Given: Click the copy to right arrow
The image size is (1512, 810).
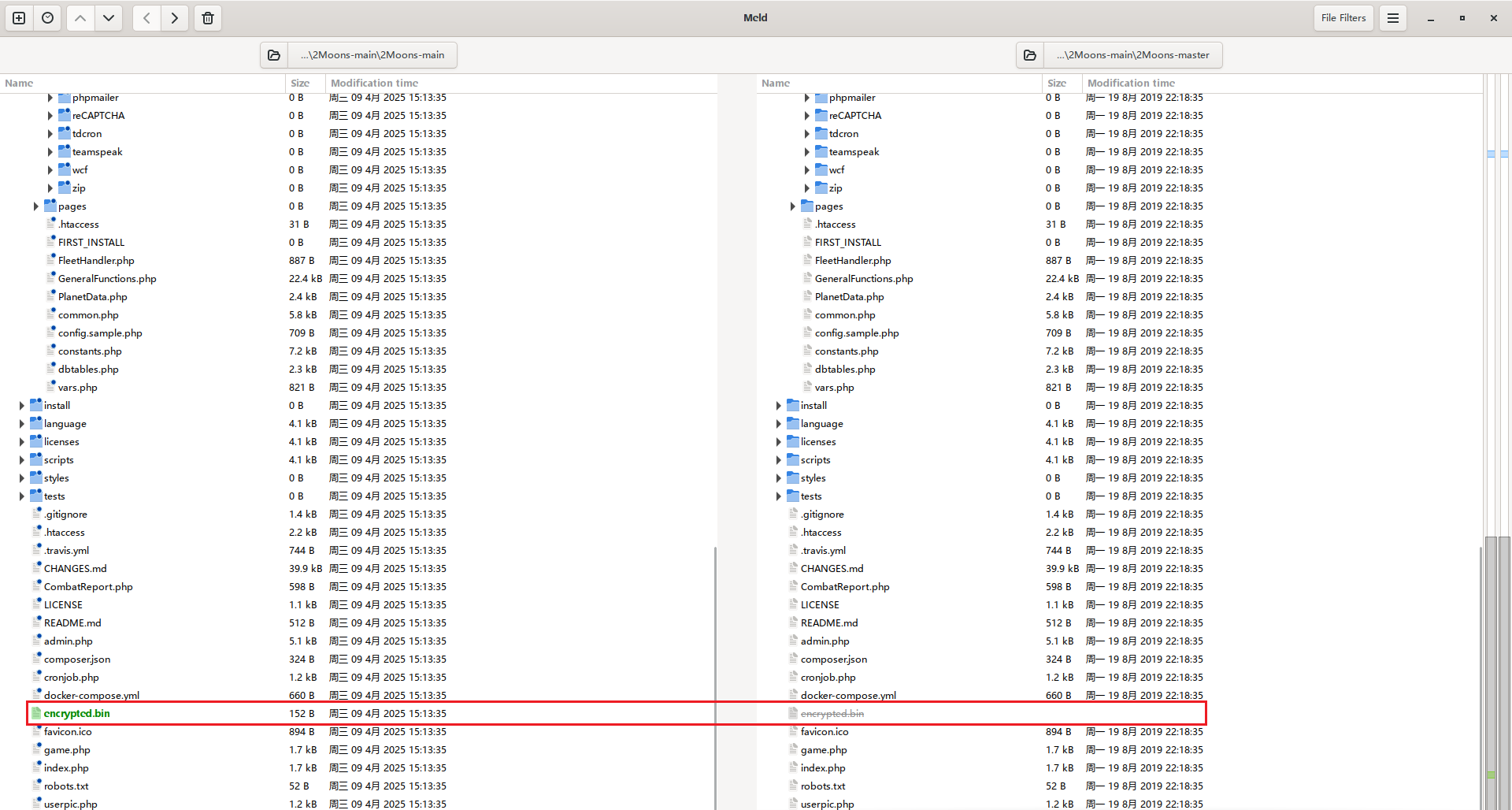Looking at the screenshot, I should coord(175,18).
